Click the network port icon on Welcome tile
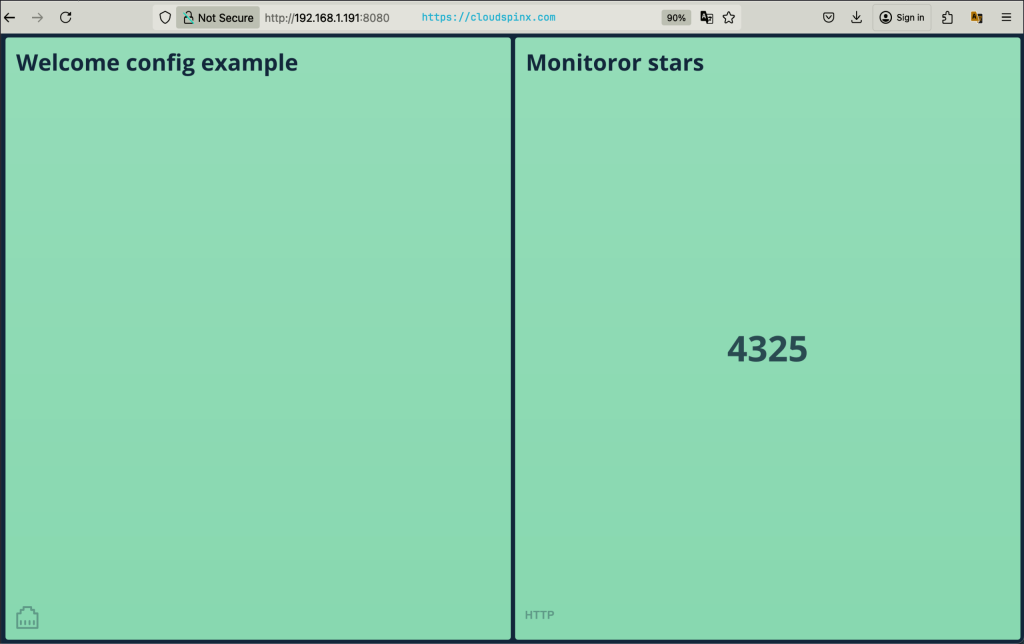The width and height of the screenshot is (1024, 644). coord(28,617)
